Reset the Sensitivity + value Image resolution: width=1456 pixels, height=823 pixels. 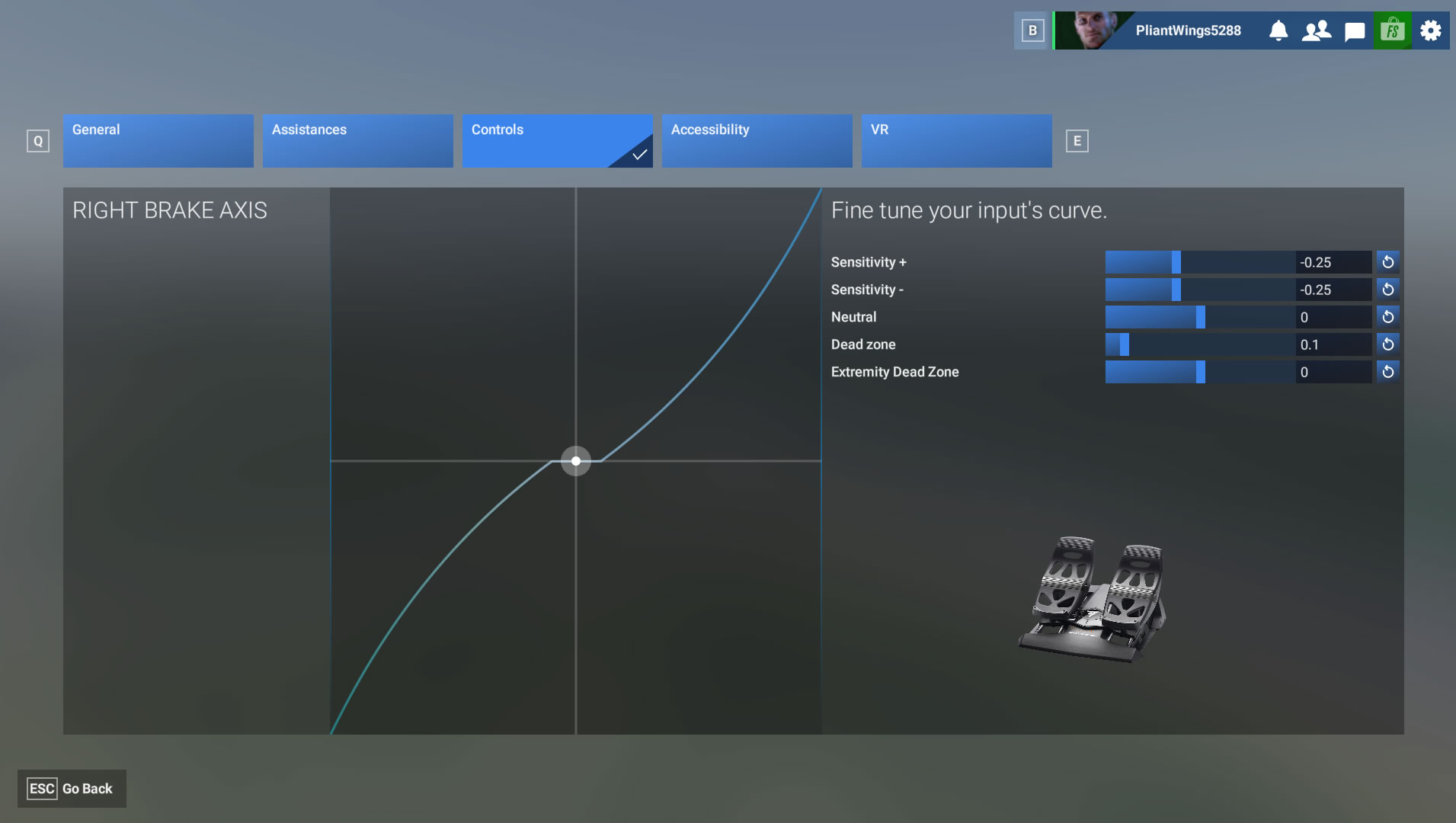coord(1387,262)
